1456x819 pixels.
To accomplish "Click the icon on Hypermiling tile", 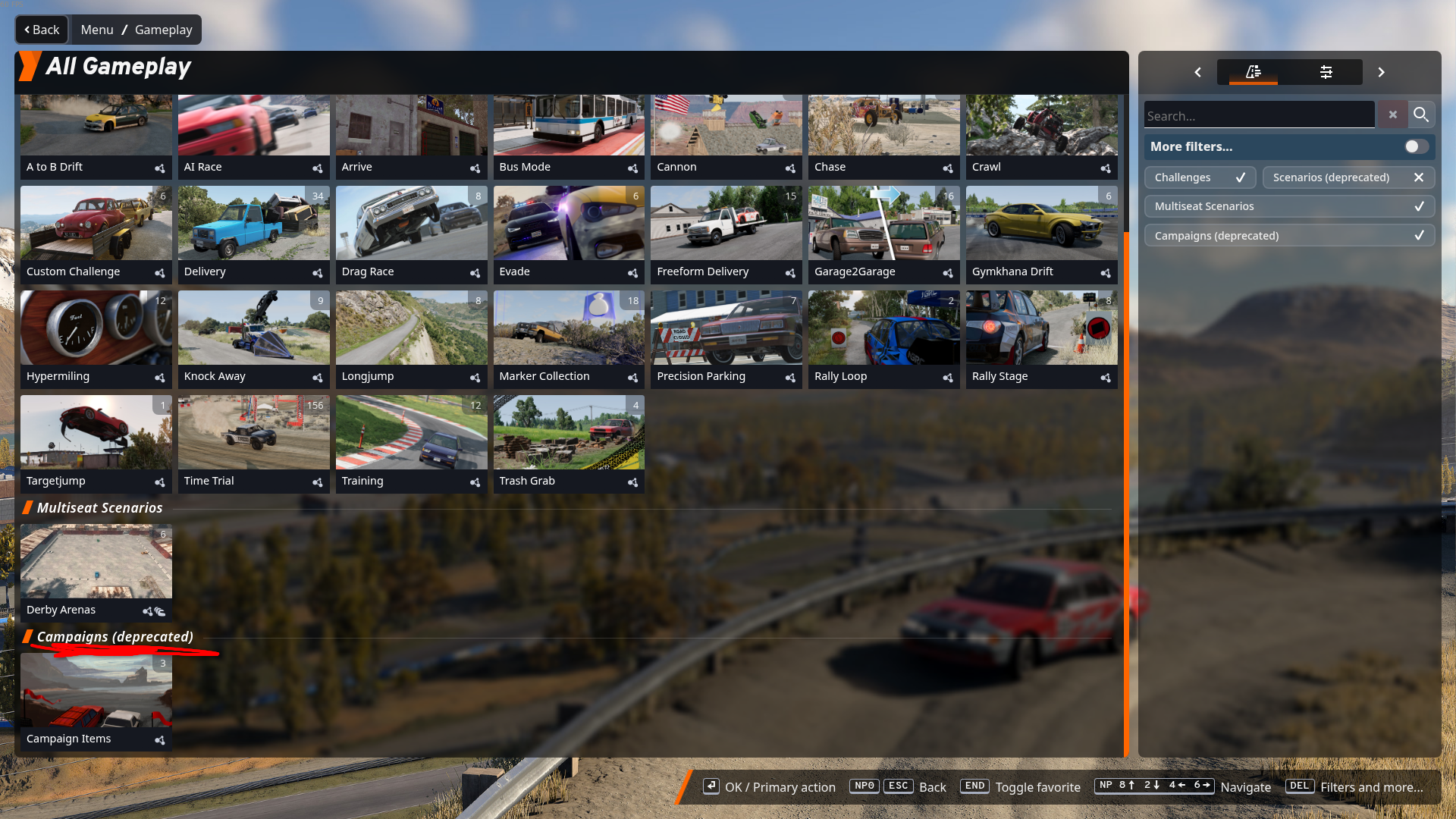I will click(160, 378).
